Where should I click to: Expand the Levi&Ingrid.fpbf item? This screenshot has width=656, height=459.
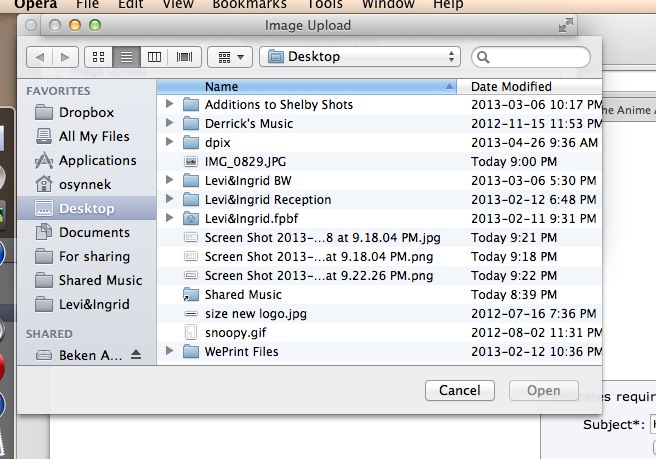click(169, 218)
